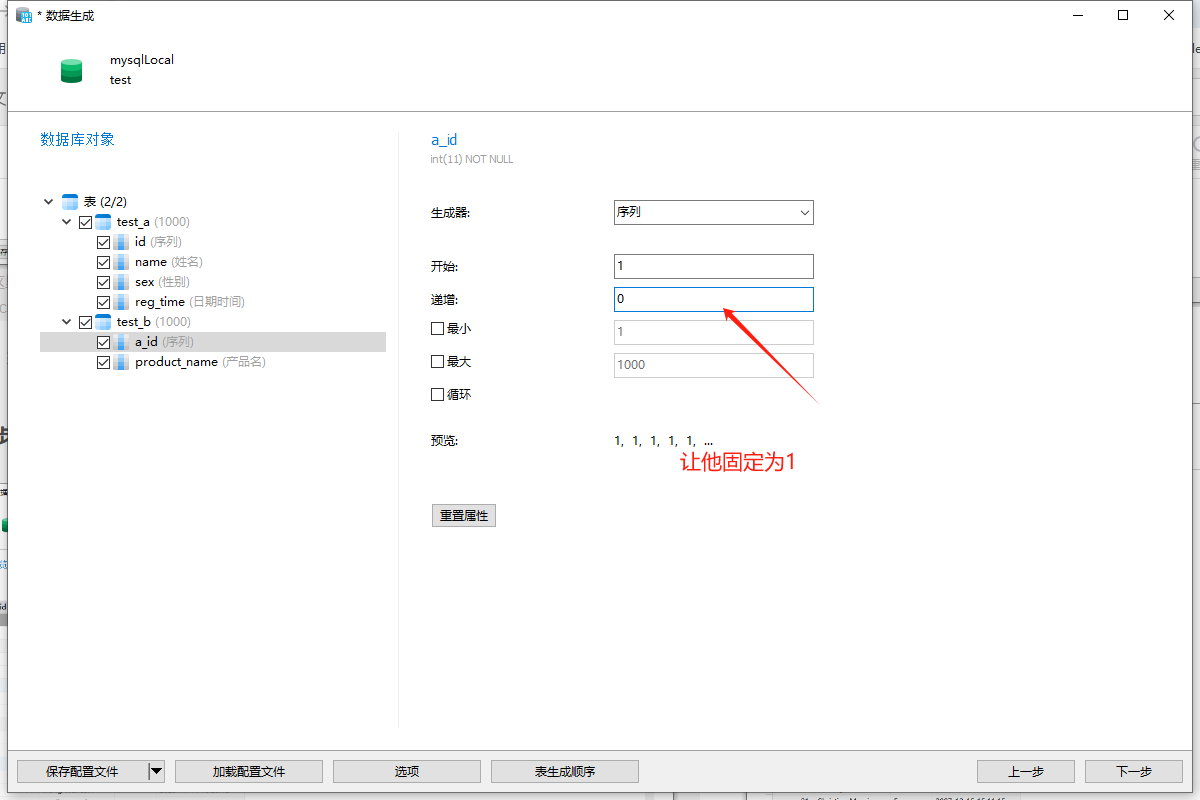
Task: Select the reg_time (日期时间) column row
Action: (212, 302)
